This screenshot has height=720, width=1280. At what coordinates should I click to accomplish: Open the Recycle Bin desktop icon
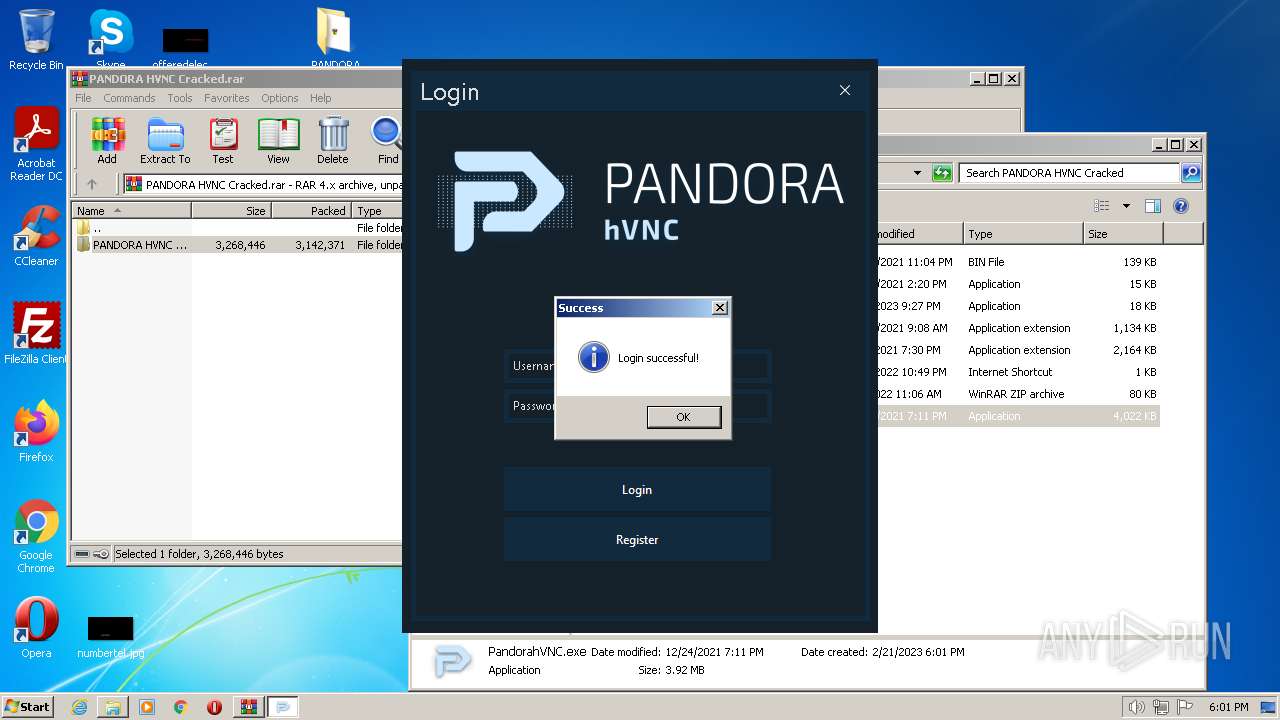[36, 40]
